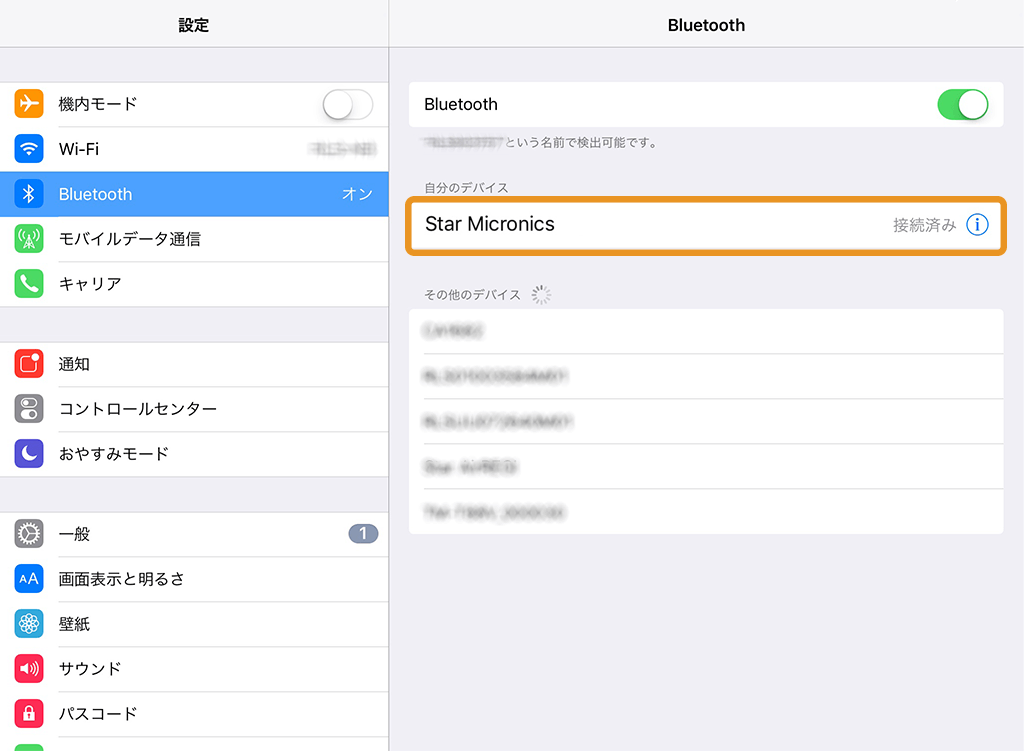Open 一般 settings

pos(194,533)
